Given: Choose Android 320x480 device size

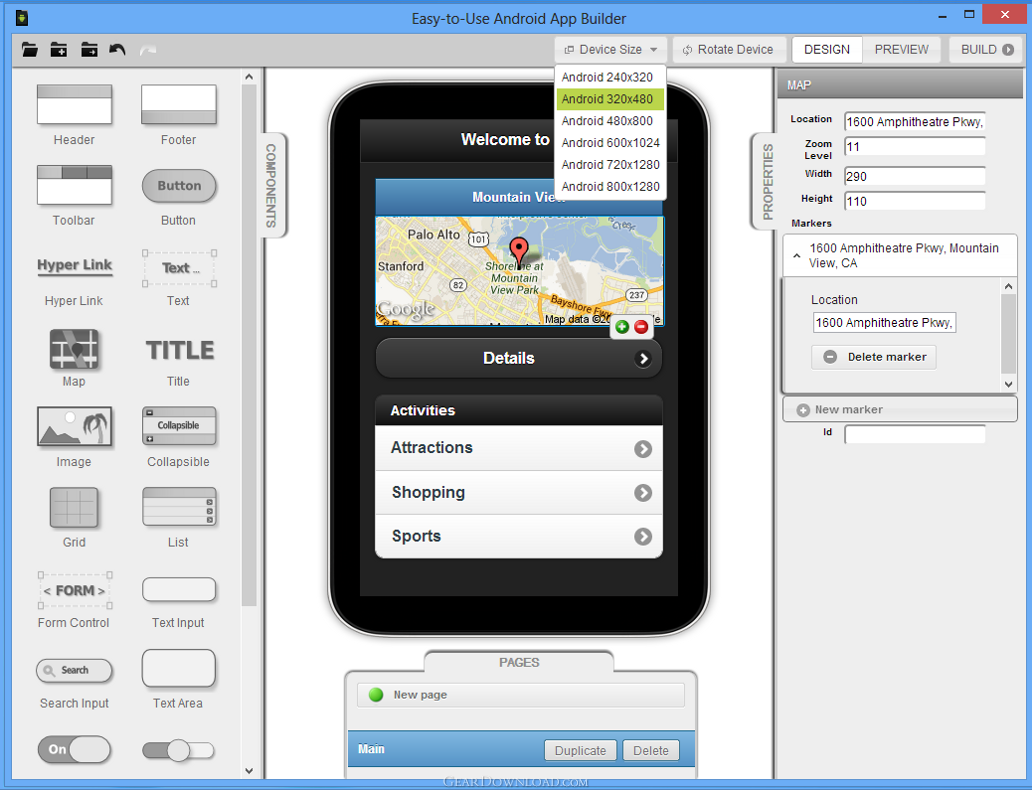Looking at the screenshot, I should [x=610, y=99].
